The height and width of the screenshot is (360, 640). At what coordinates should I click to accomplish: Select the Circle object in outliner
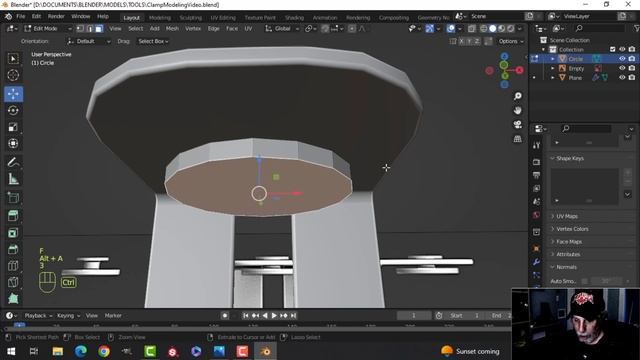[576, 59]
